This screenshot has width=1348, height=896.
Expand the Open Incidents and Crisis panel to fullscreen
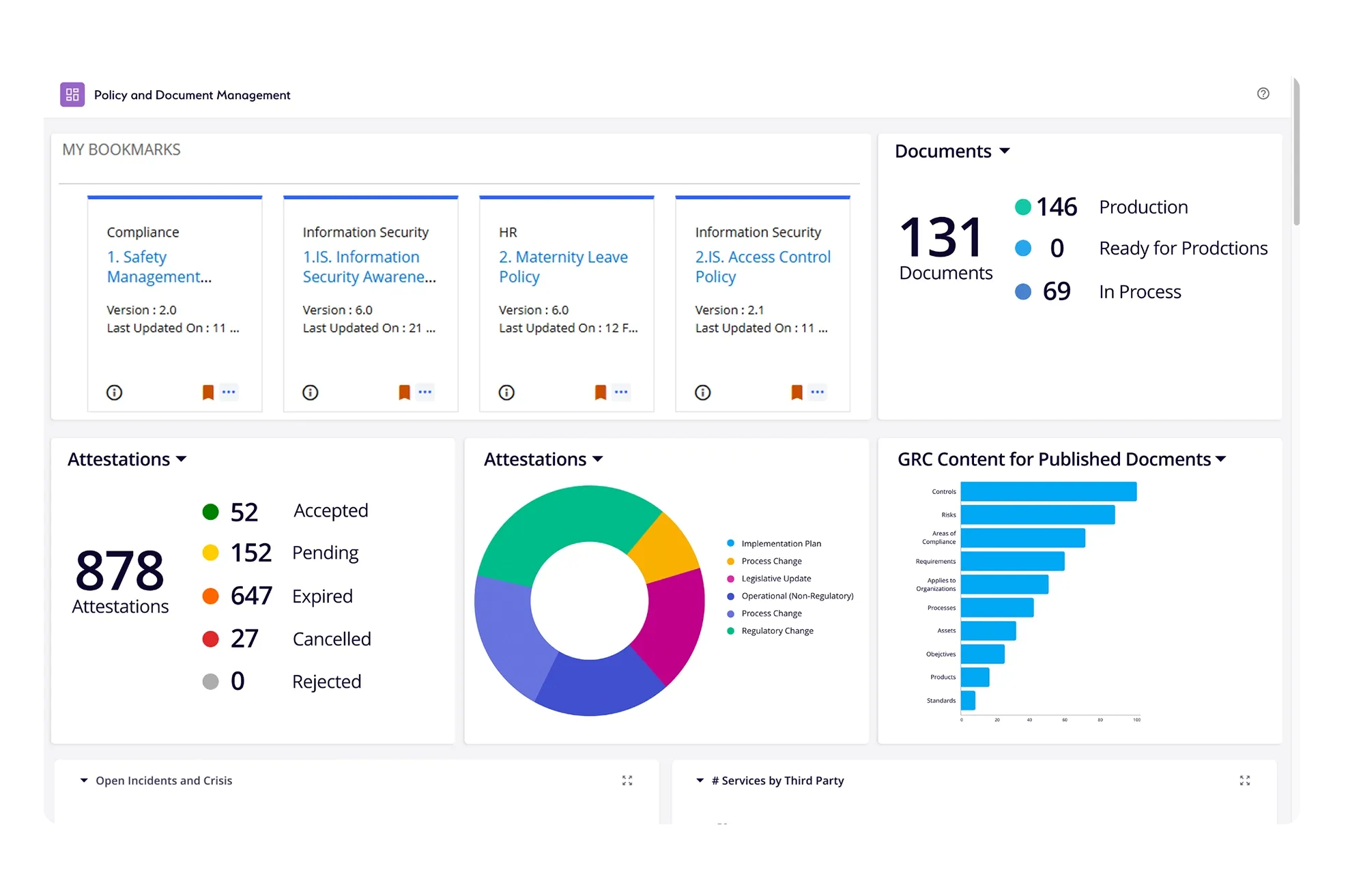(627, 780)
